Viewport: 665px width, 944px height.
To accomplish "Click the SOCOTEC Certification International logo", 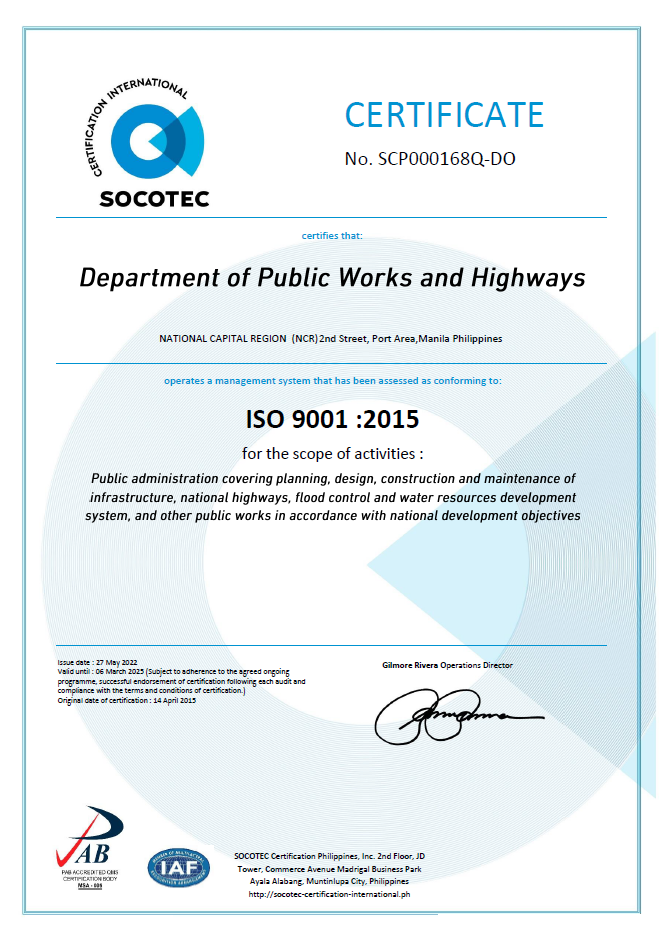I will point(147,143).
